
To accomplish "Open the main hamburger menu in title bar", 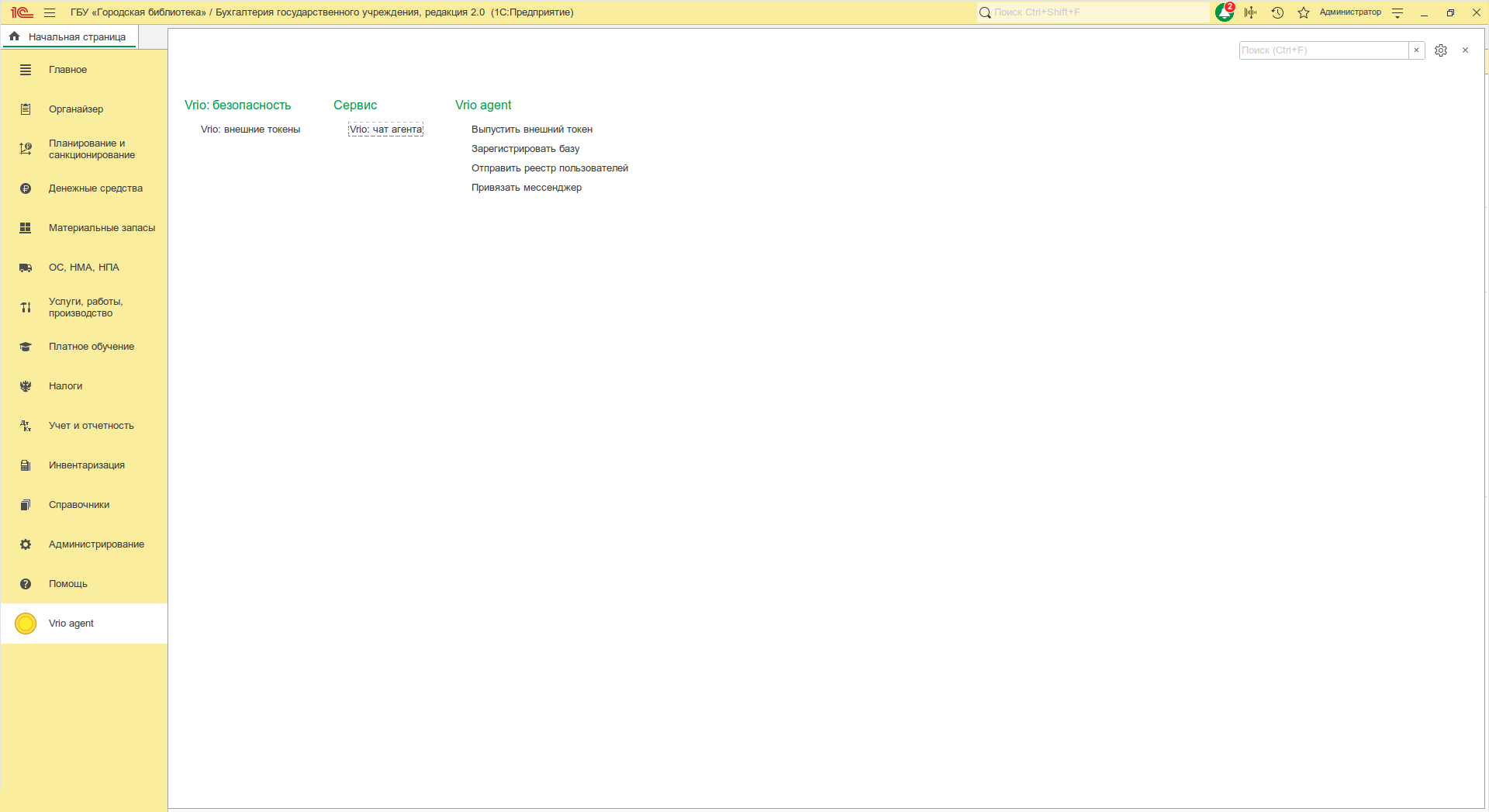I will pos(50,12).
